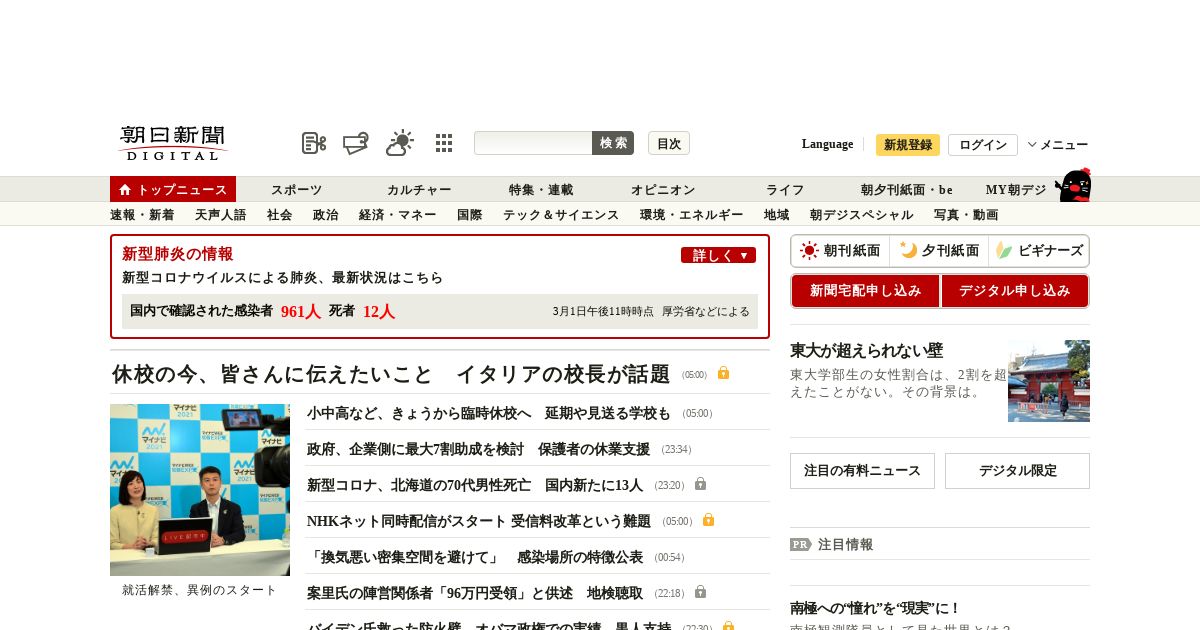This screenshot has width=1200, height=630.
Task: Select the トップニュース tab
Action: coord(173,189)
